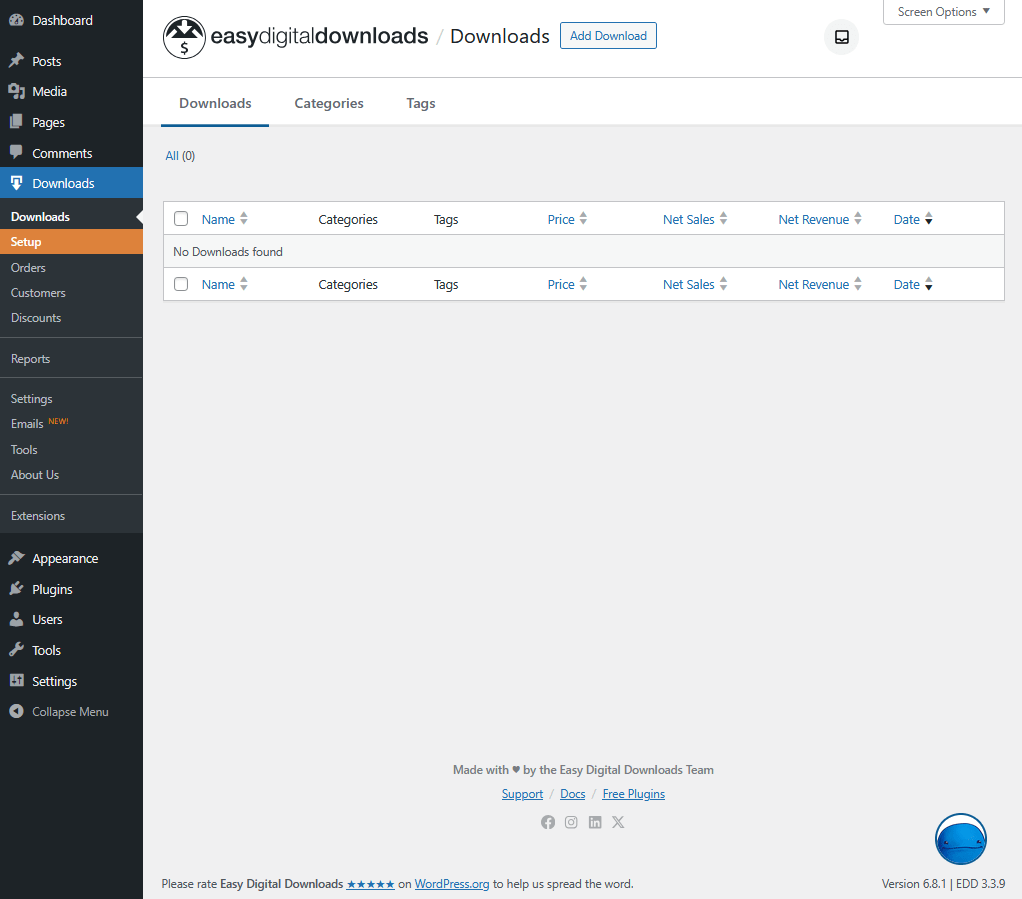The image size is (1022, 899).
Task: Open the Facebook social icon in footer
Action: (548, 822)
